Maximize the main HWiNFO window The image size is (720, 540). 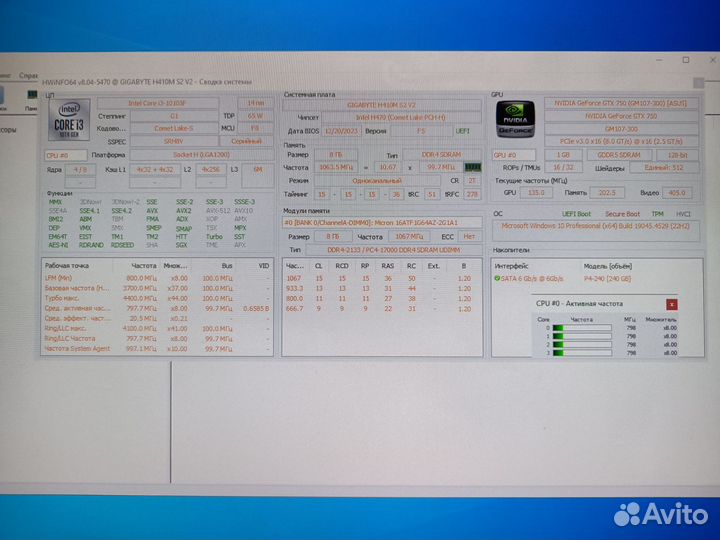pos(686,60)
